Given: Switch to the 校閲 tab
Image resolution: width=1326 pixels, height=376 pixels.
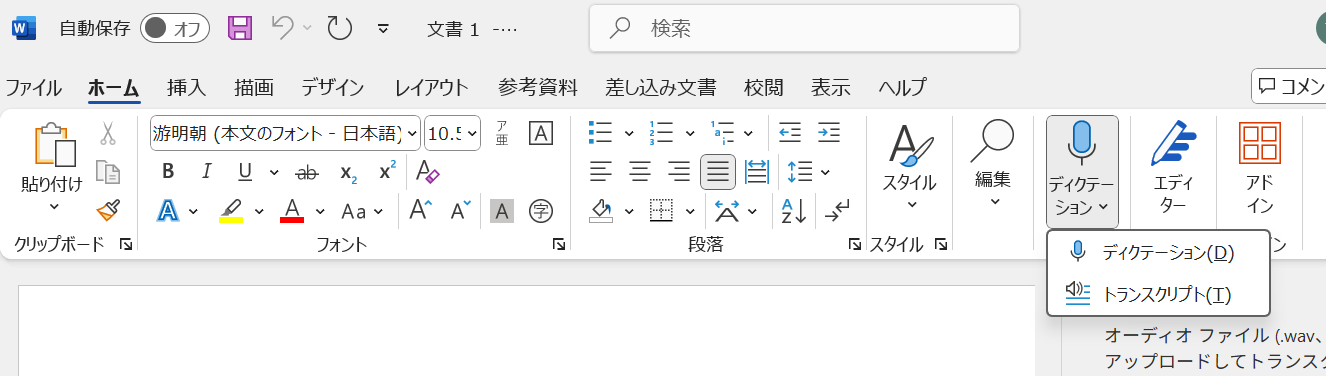Looking at the screenshot, I should [764, 87].
